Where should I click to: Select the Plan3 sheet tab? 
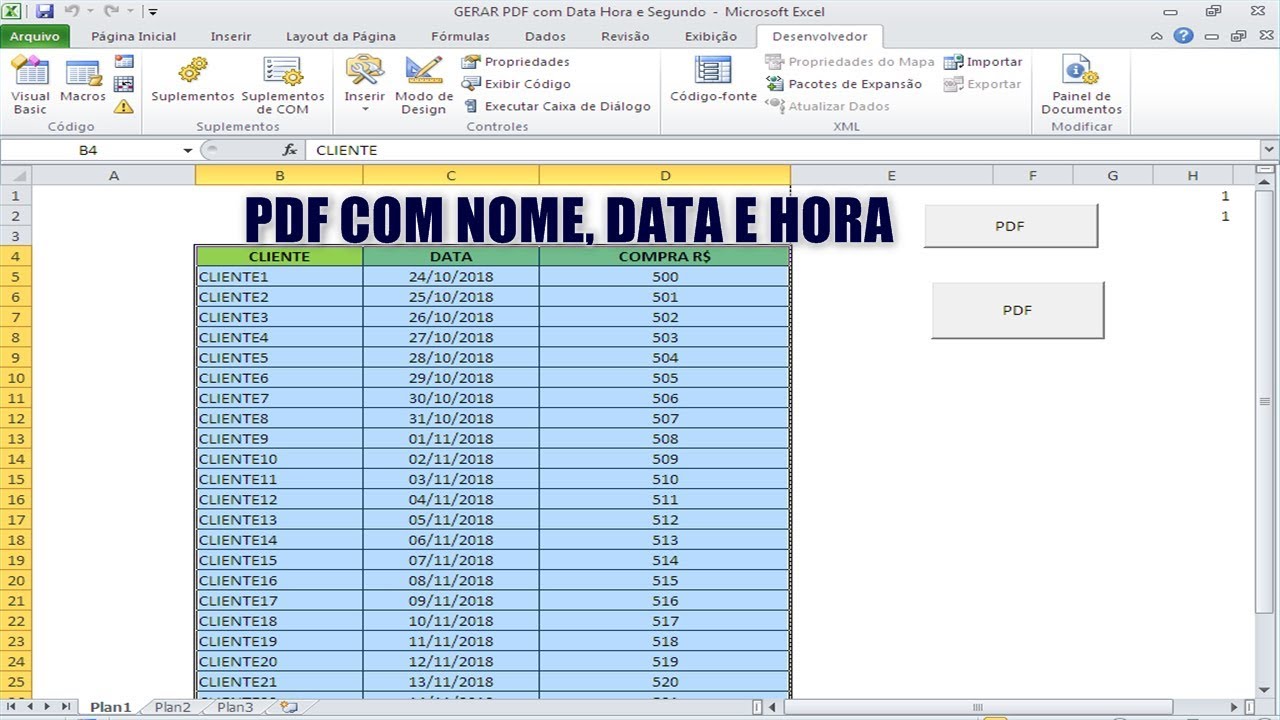(235, 707)
